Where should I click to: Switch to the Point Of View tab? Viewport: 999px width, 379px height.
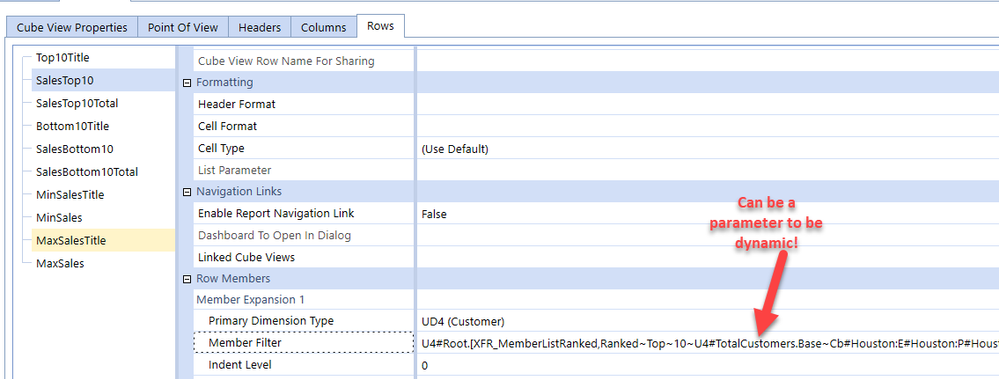tap(183, 27)
